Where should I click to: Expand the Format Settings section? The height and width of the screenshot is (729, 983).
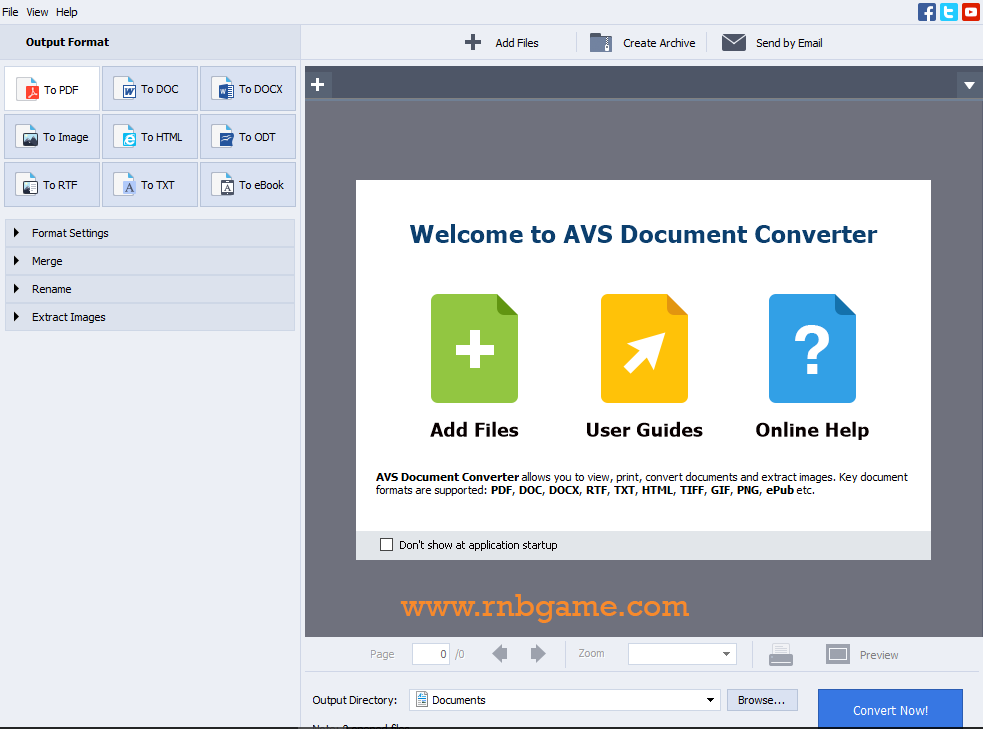pos(150,233)
